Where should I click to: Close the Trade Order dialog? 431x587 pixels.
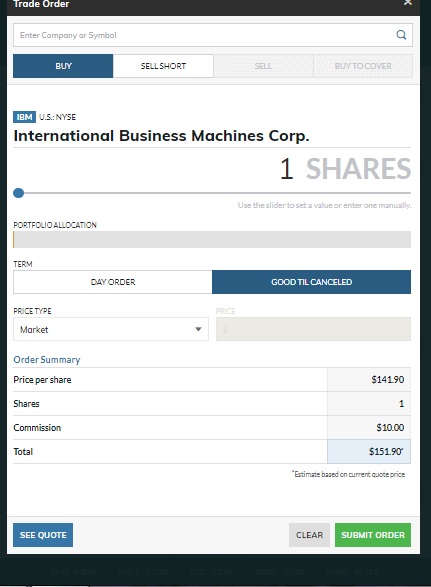point(408,3)
